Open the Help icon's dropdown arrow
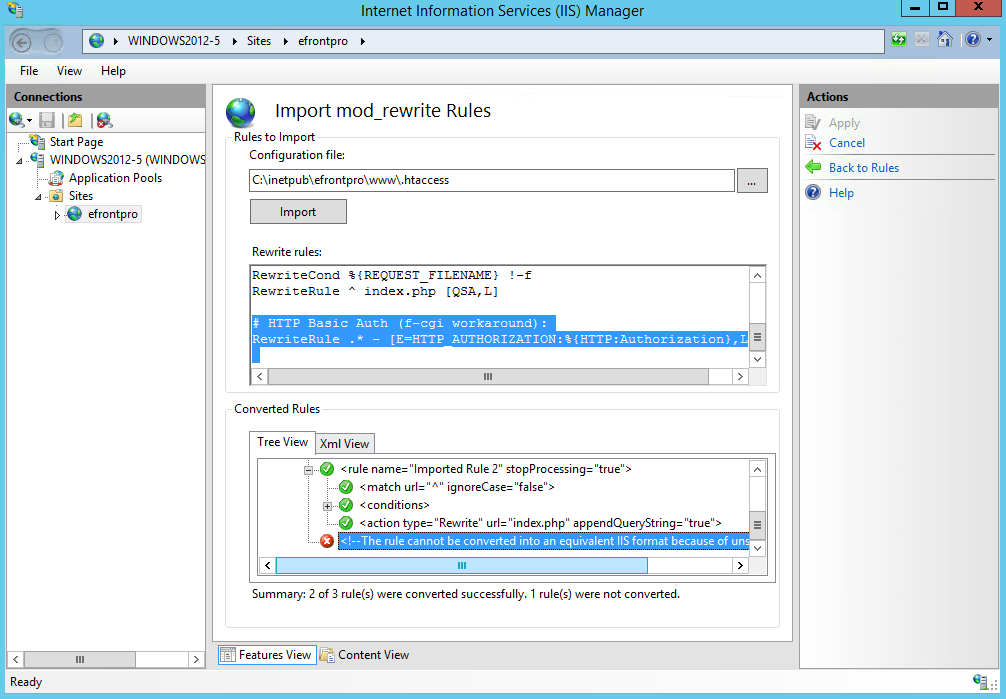This screenshot has height=699, width=1006. pos(989,40)
